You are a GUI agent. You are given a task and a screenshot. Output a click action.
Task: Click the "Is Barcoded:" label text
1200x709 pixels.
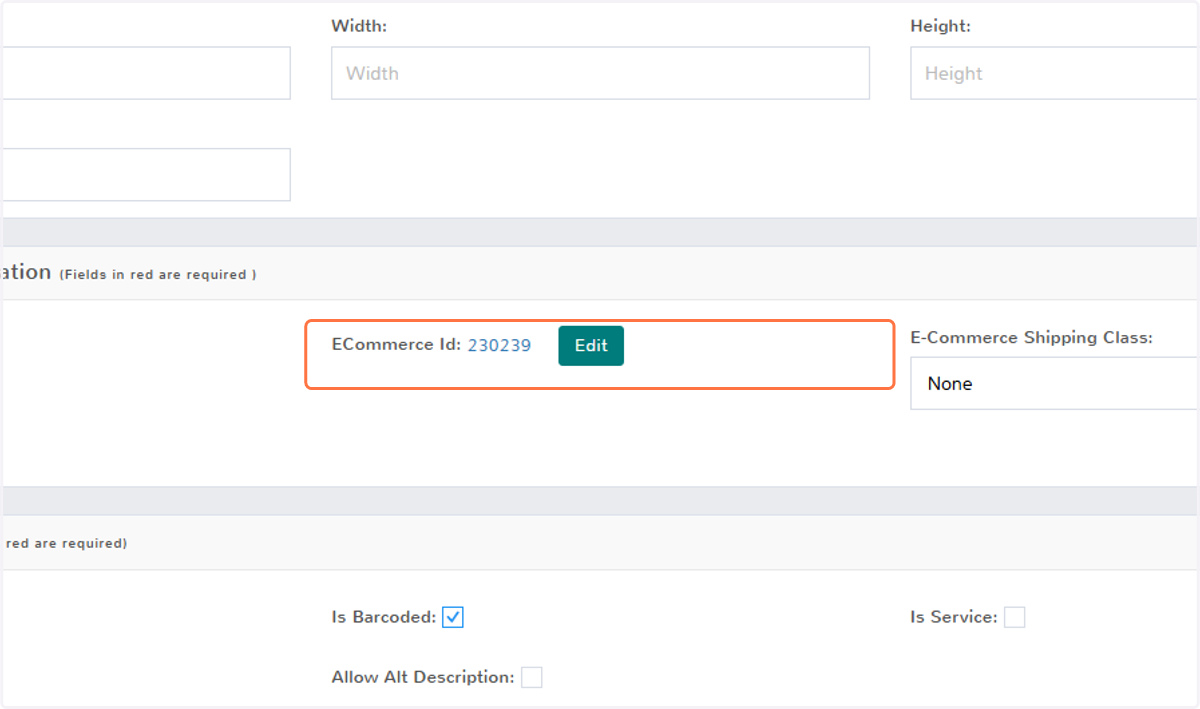tap(384, 618)
